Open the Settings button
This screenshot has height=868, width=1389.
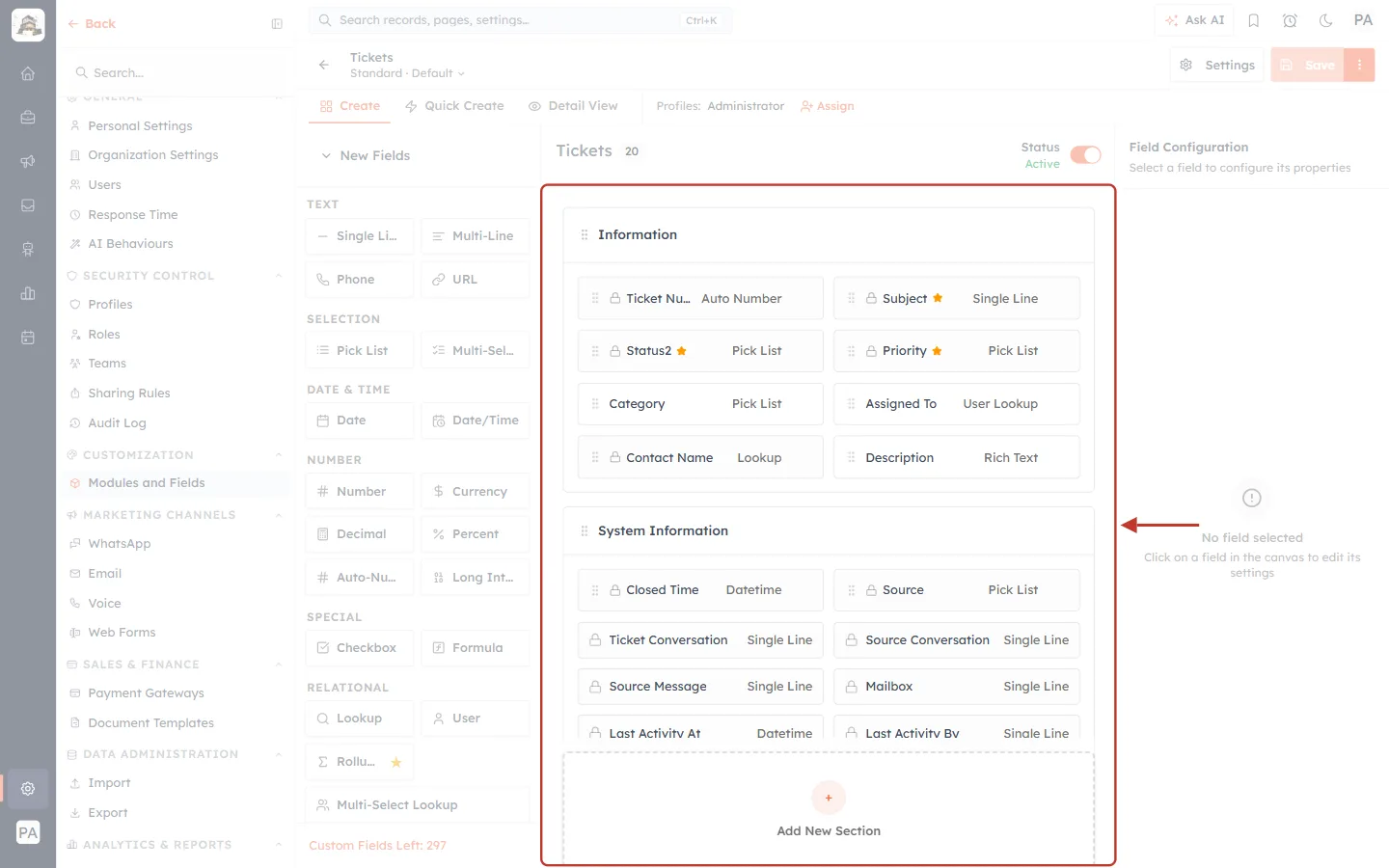[x=1217, y=65]
